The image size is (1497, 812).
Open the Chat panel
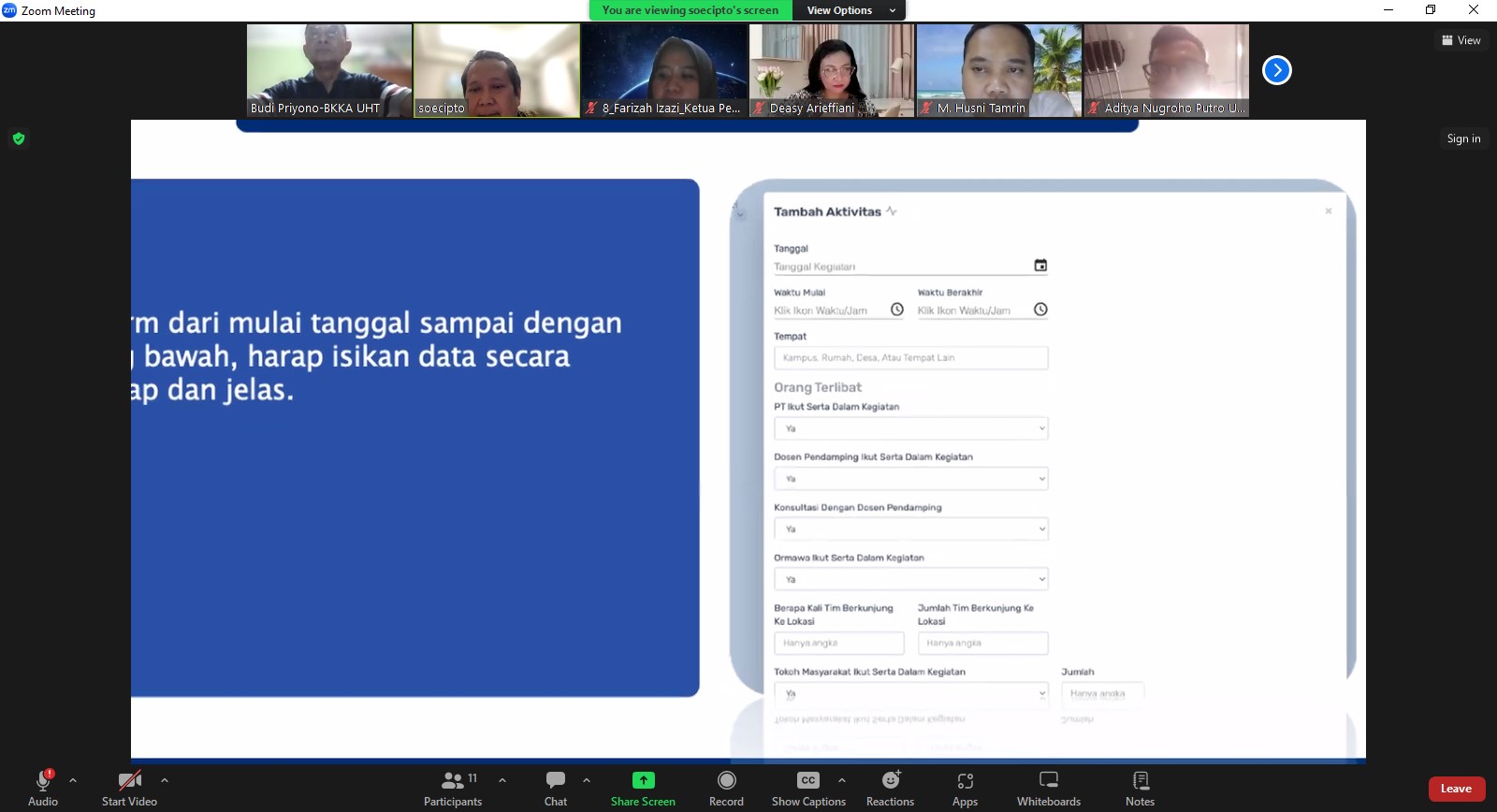pyautogui.click(x=556, y=788)
